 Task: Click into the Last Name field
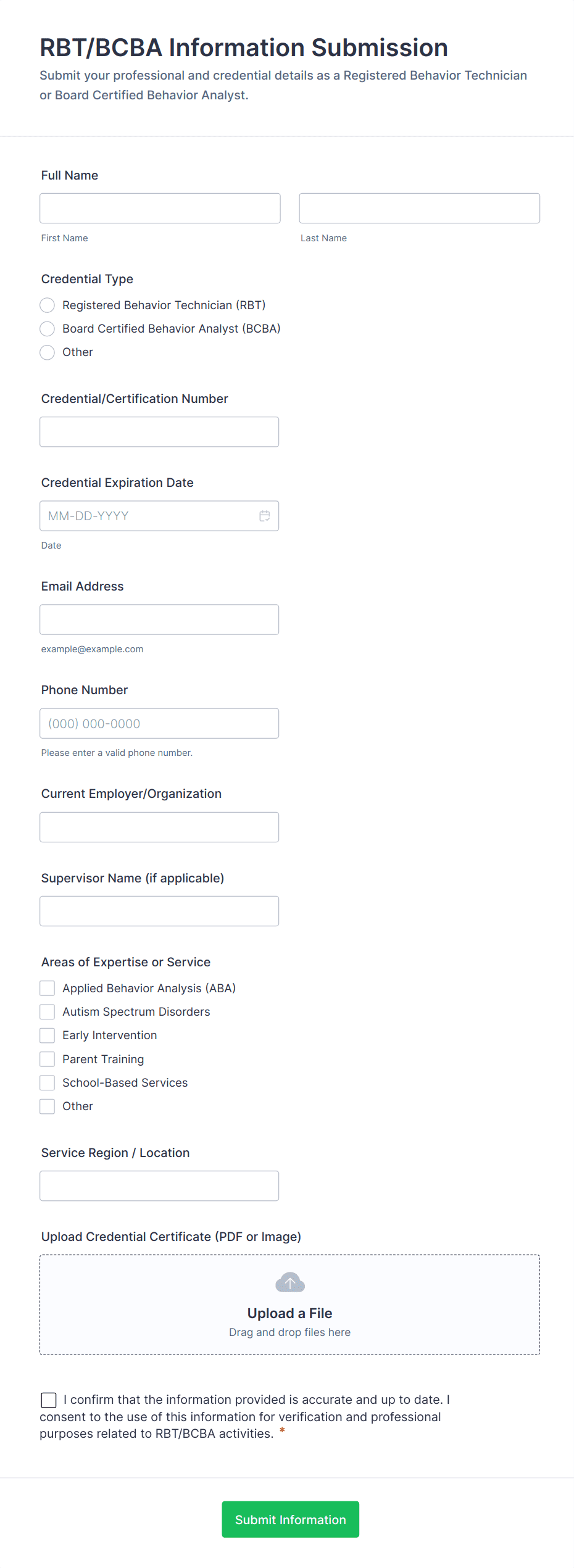(x=419, y=209)
